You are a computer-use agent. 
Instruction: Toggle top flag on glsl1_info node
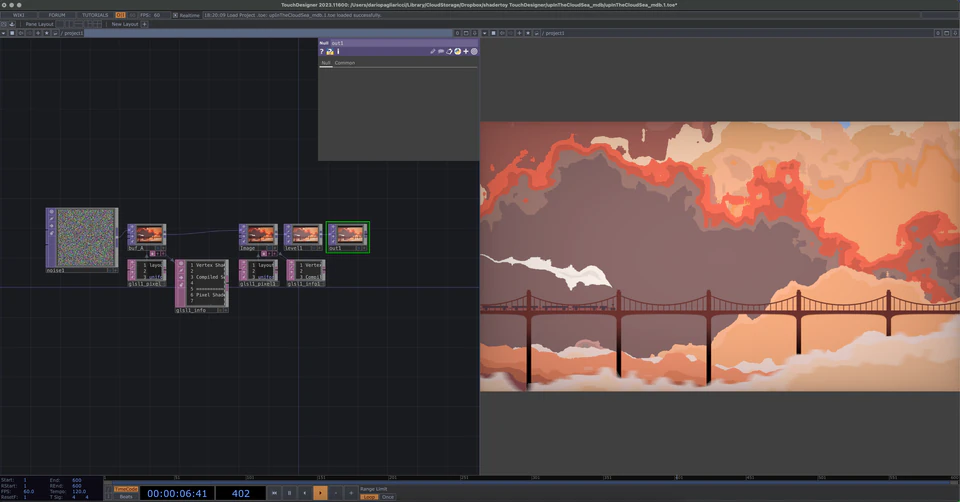pos(181,263)
